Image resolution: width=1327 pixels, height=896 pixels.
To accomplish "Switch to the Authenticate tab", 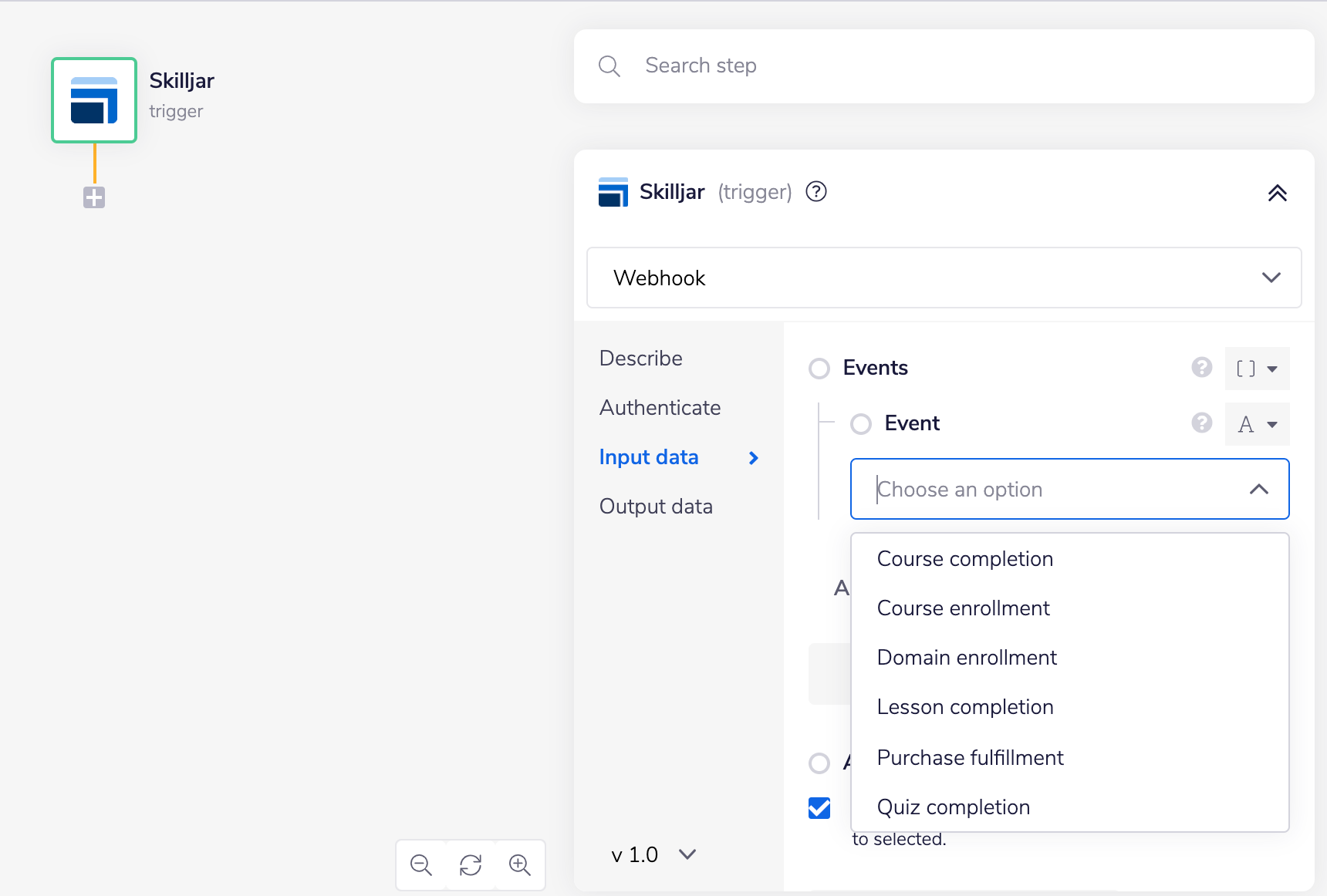I will [x=660, y=408].
